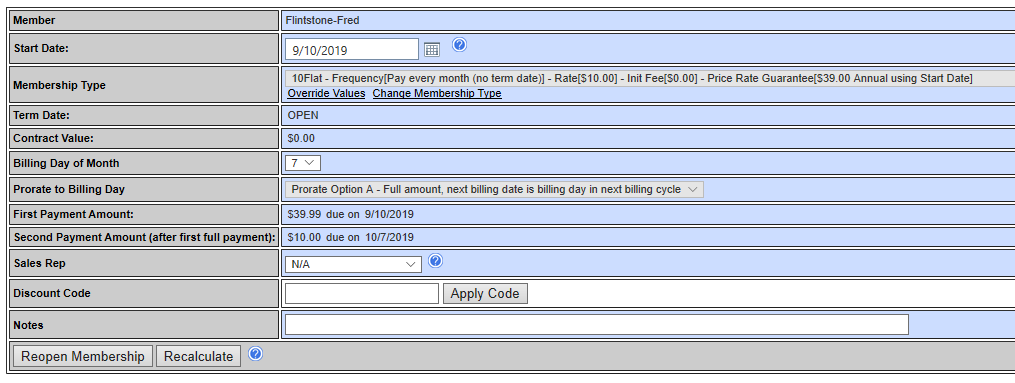Click the Apply Code button
Screen dimensions: 1015x383
point(485,294)
